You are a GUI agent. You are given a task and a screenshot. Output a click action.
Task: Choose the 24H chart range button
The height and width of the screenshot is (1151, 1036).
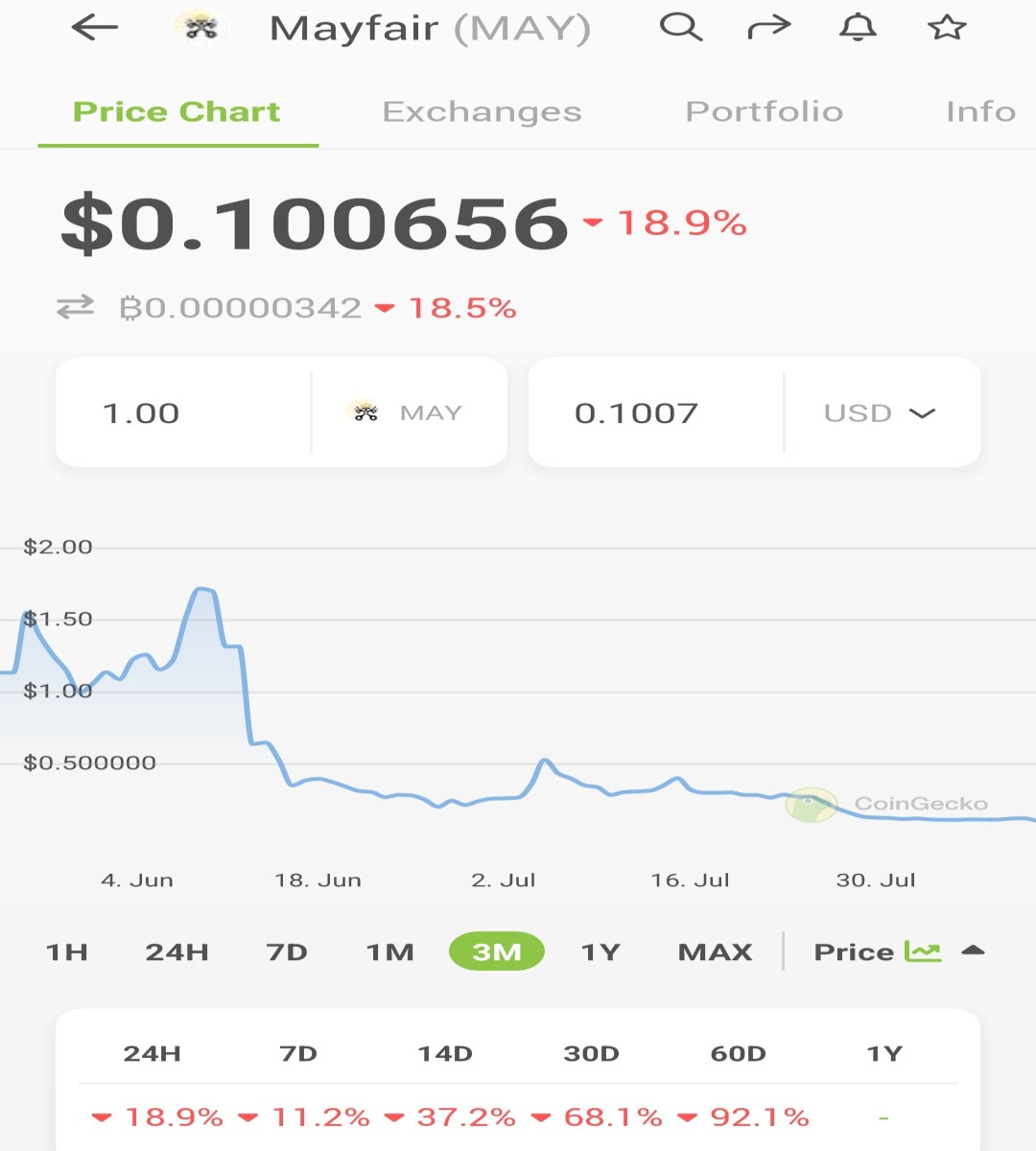click(177, 951)
